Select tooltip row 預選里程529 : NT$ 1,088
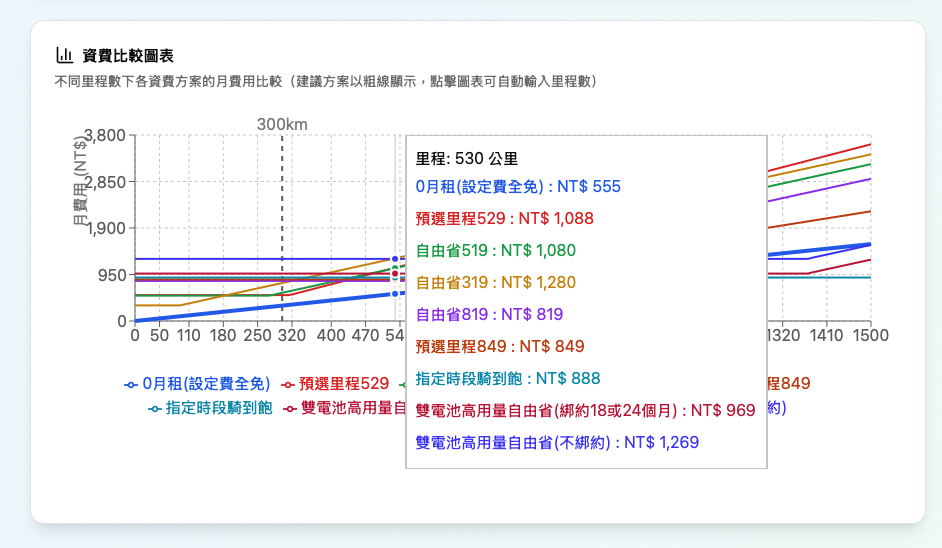Image resolution: width=942 pixels, height=548 pixels. (505, 219)
